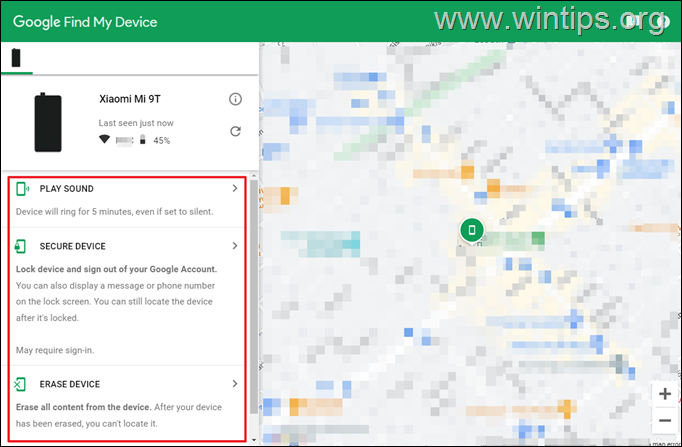Click the Erase Device icon

coord(20,384)
